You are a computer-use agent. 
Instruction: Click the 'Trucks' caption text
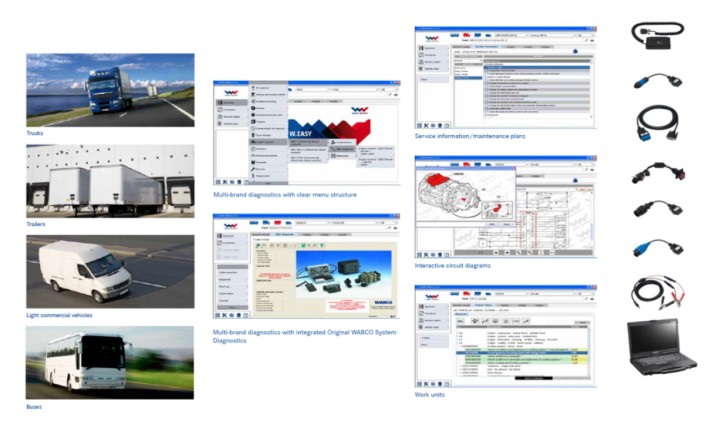(36, 133)
